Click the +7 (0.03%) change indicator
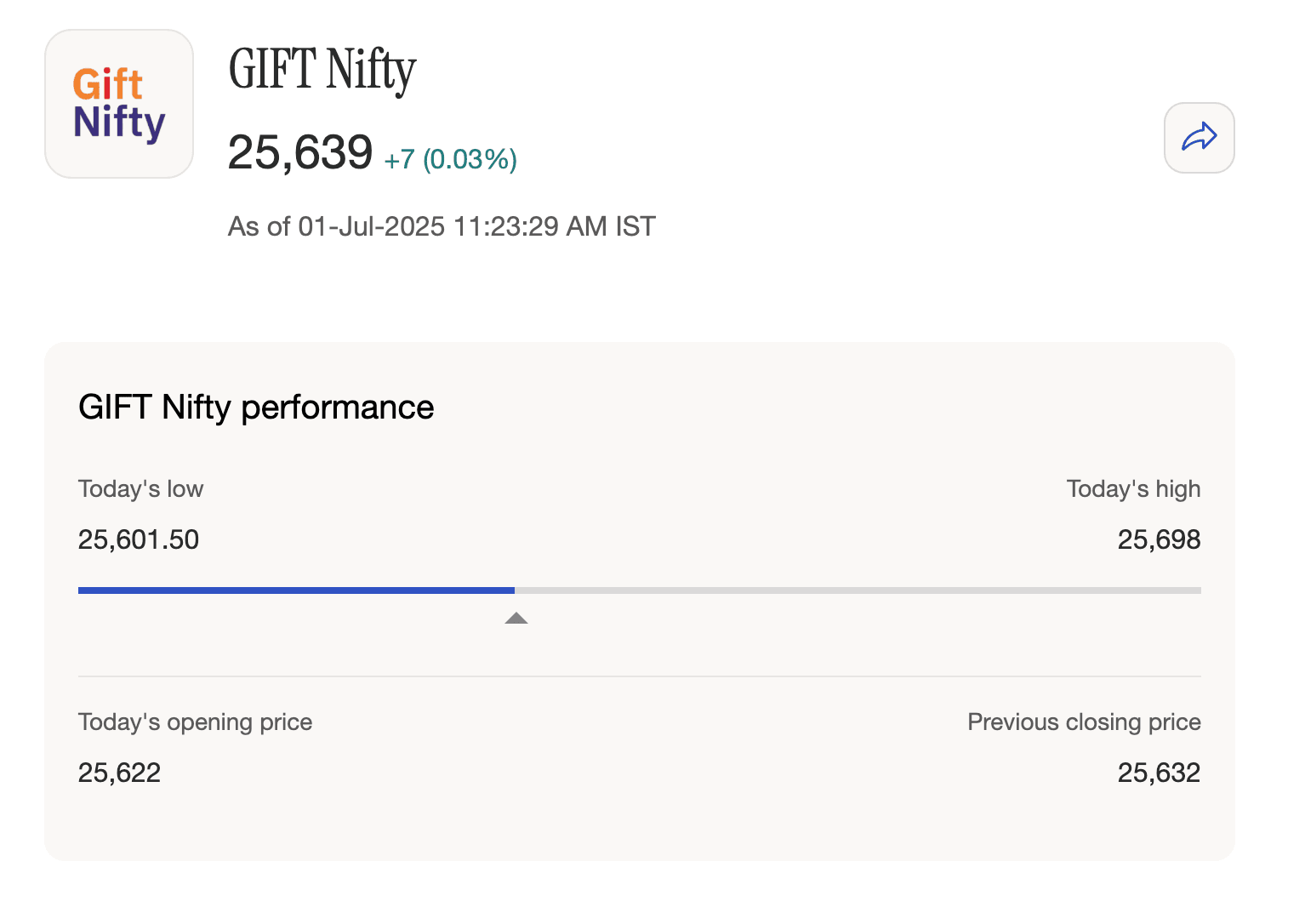The height and width of the screenshot is (924, 1305). point(450,158)
